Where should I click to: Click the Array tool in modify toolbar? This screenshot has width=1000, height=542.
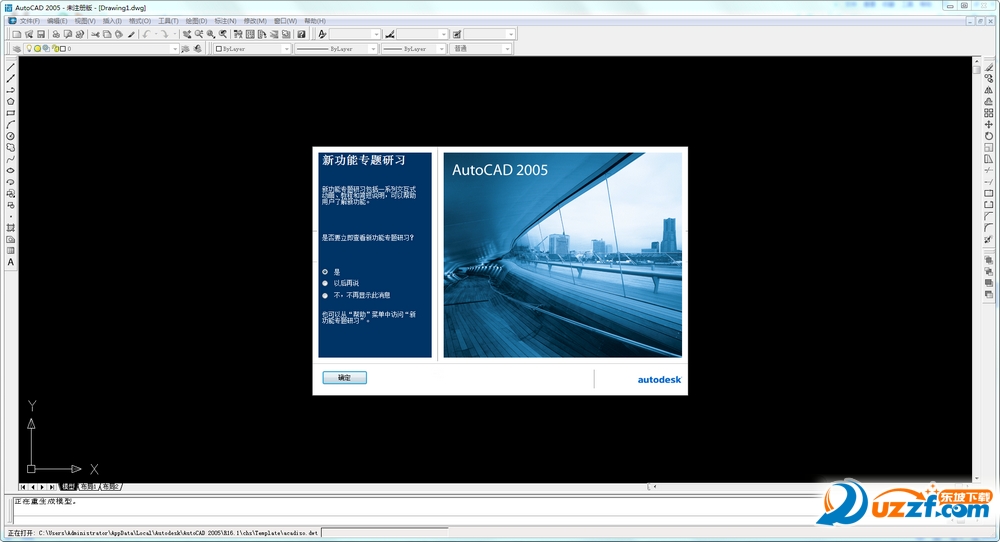click(x=989, y=113)
